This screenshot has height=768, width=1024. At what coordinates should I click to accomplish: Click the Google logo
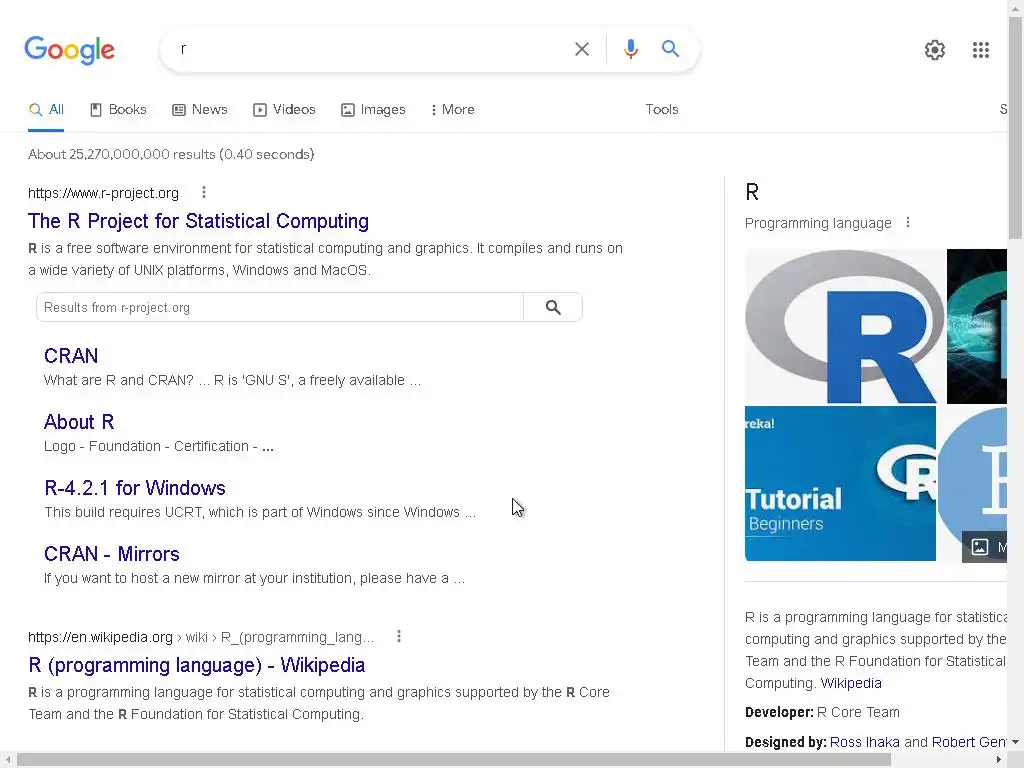point(70,50)
